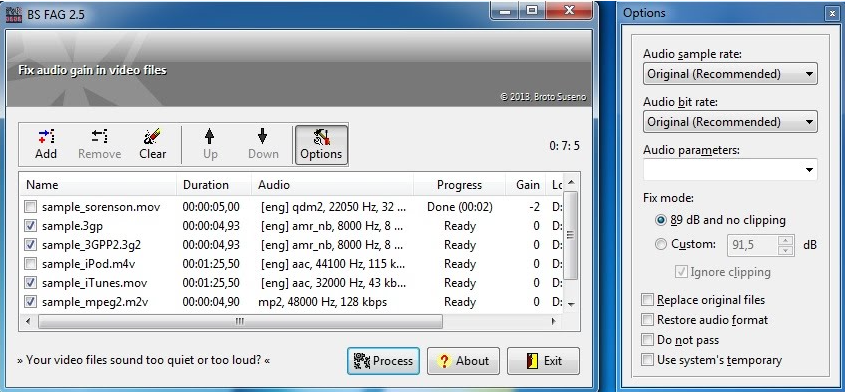Close the Options panel
This screenshot has width=845, height=392.
click(833, 13)
